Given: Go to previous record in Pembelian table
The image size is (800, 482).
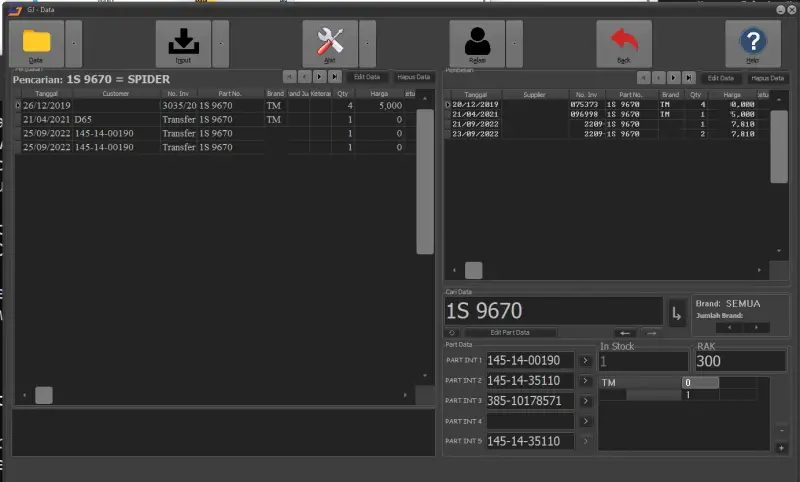Looking at the screenshot, I should point(659,78).
